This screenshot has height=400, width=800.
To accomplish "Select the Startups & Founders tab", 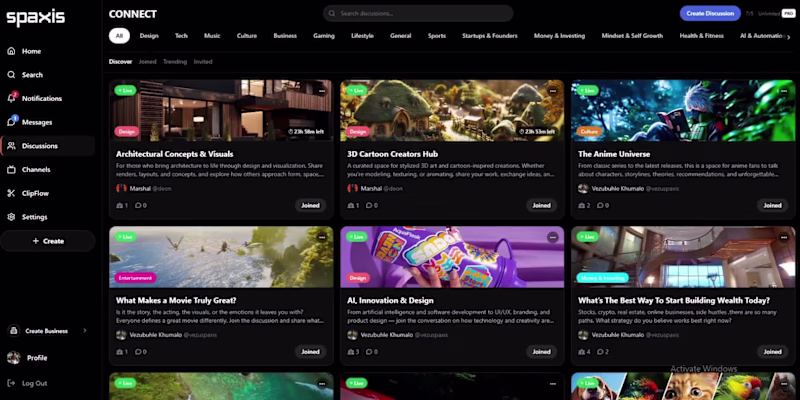I will pyautogui.click(x=490, y=36).
